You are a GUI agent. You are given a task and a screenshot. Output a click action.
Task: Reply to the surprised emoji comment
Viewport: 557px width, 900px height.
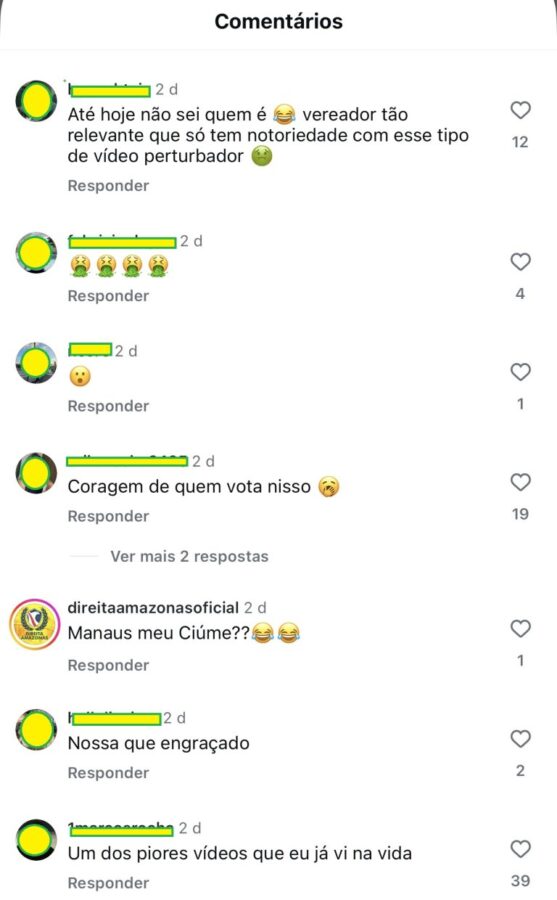click(x=109, y=406)
